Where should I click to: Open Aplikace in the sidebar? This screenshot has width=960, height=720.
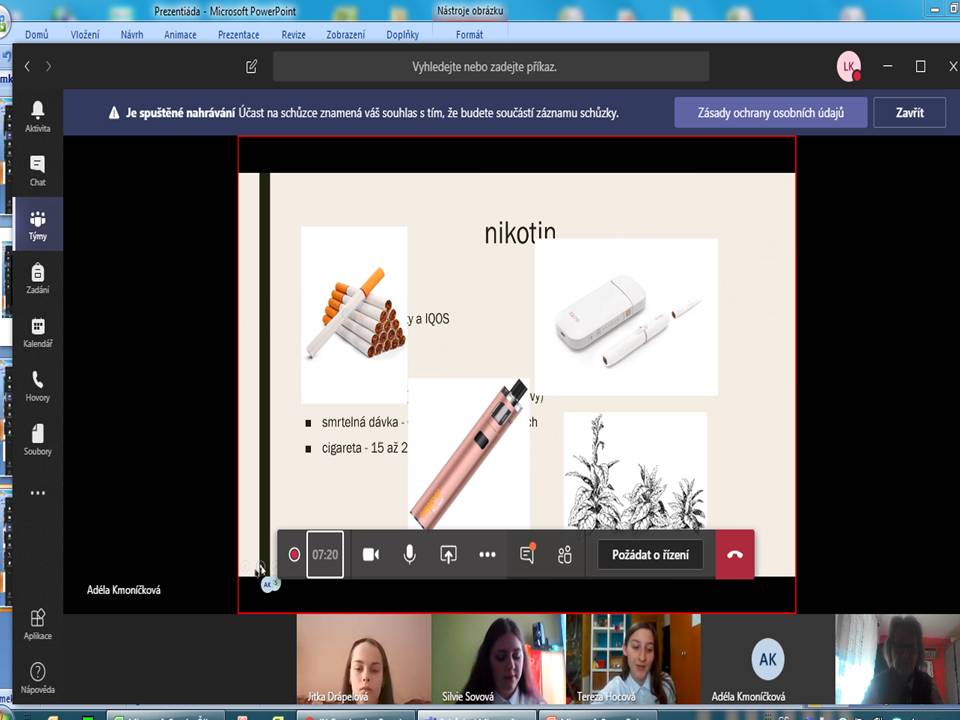[x=37, y=623]
